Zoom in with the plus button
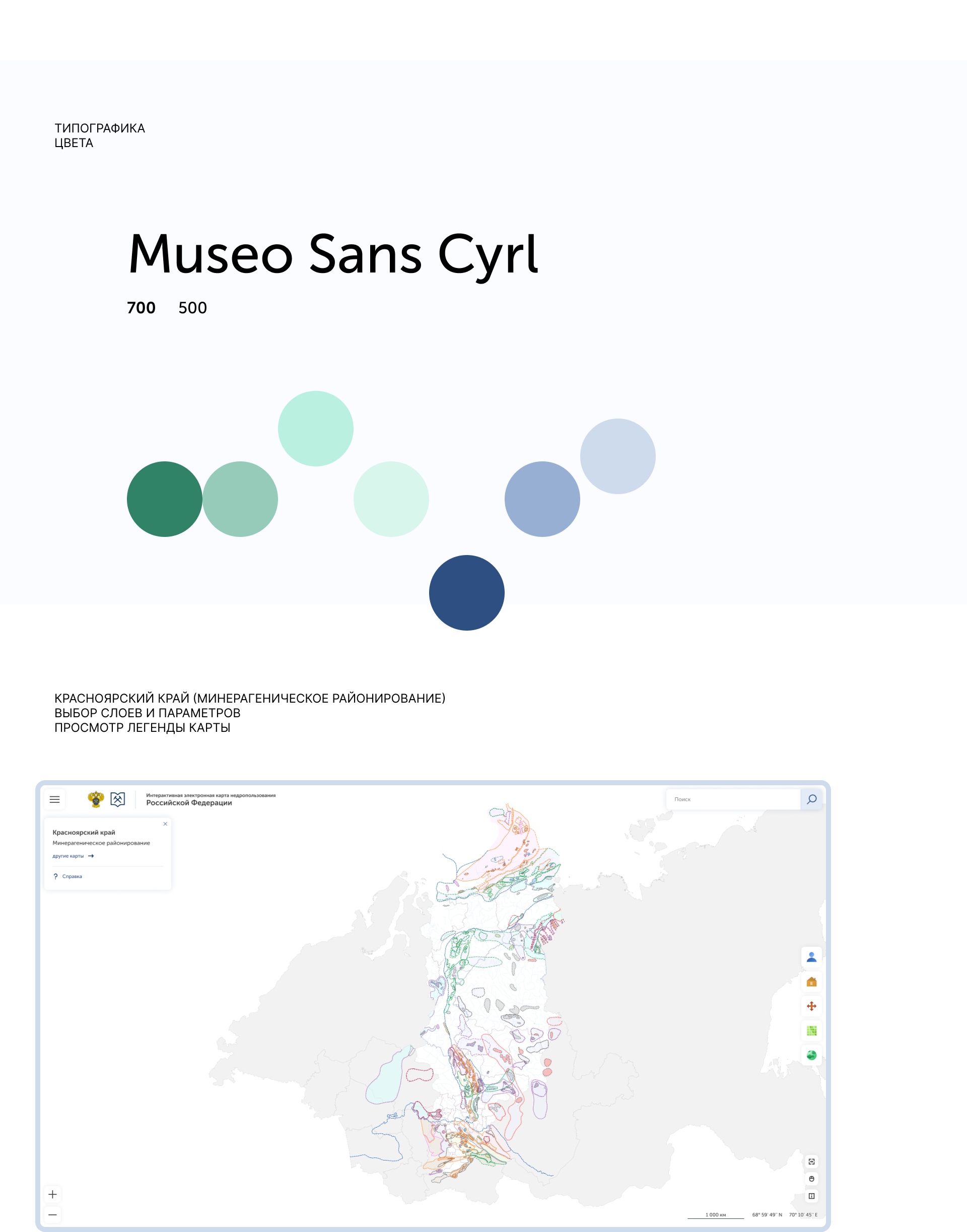 (x=53, y=1194)
